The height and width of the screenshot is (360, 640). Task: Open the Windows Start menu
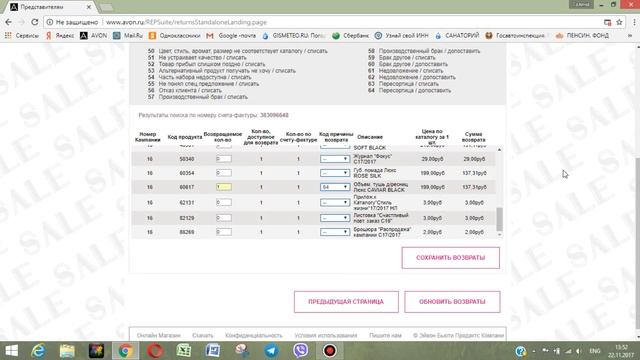[11, 351]
